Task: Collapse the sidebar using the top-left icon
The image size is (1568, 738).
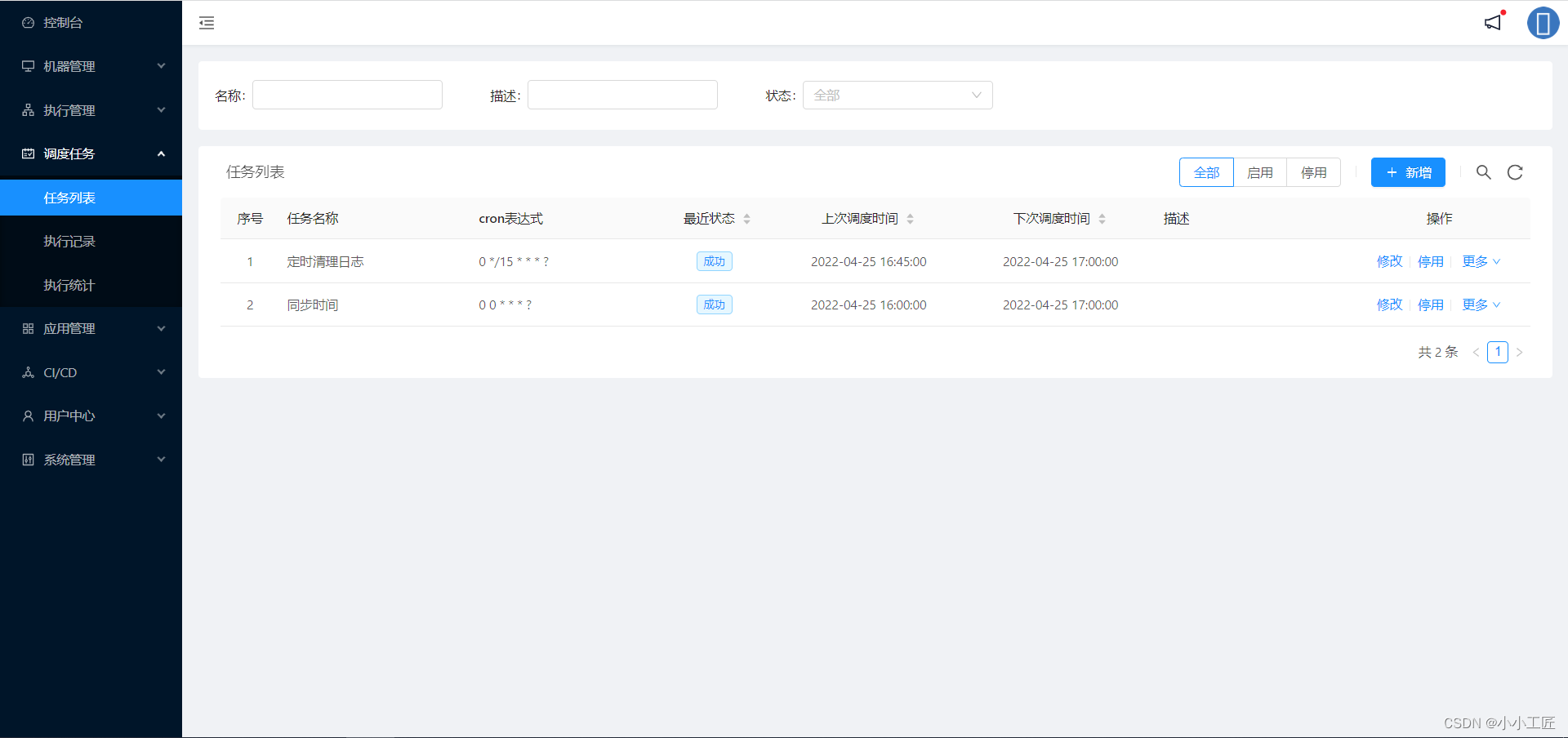Action: click(x=206, y=23)
